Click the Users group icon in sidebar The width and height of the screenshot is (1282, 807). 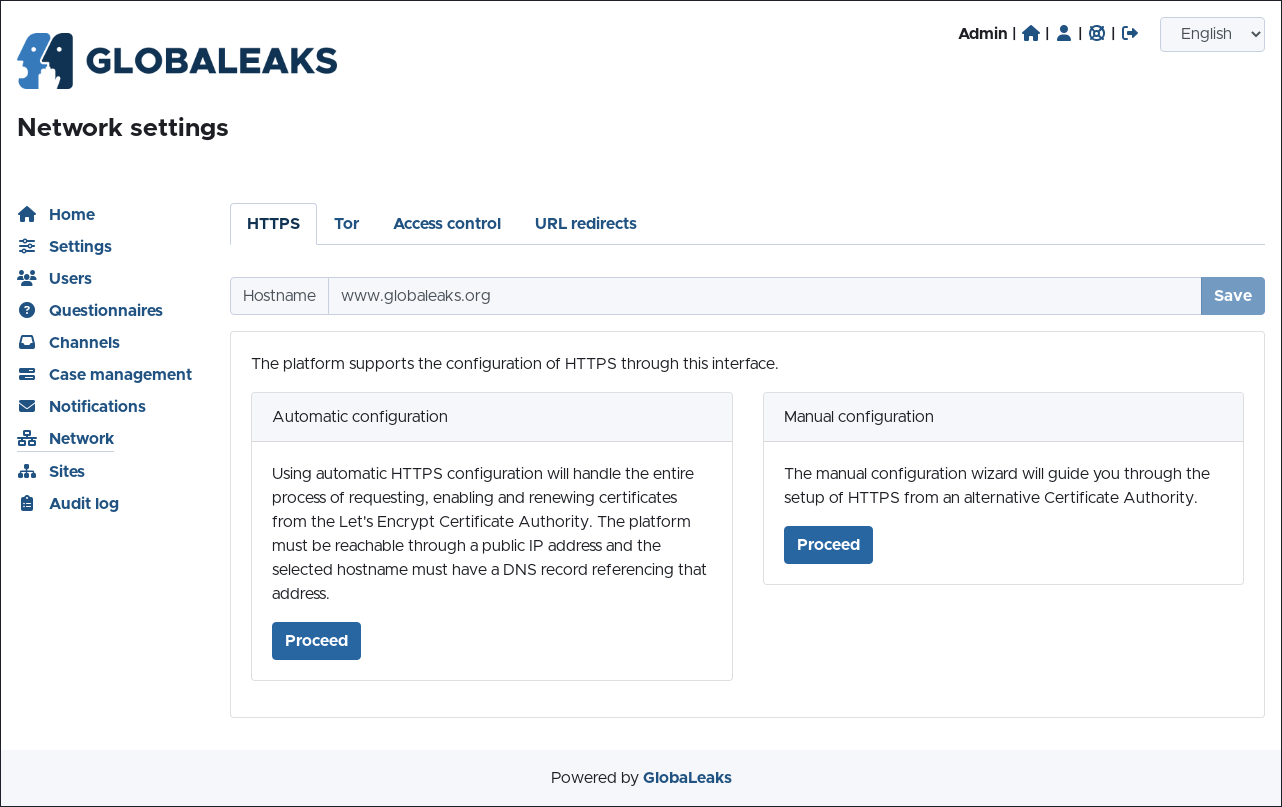[x=27, y=278]
